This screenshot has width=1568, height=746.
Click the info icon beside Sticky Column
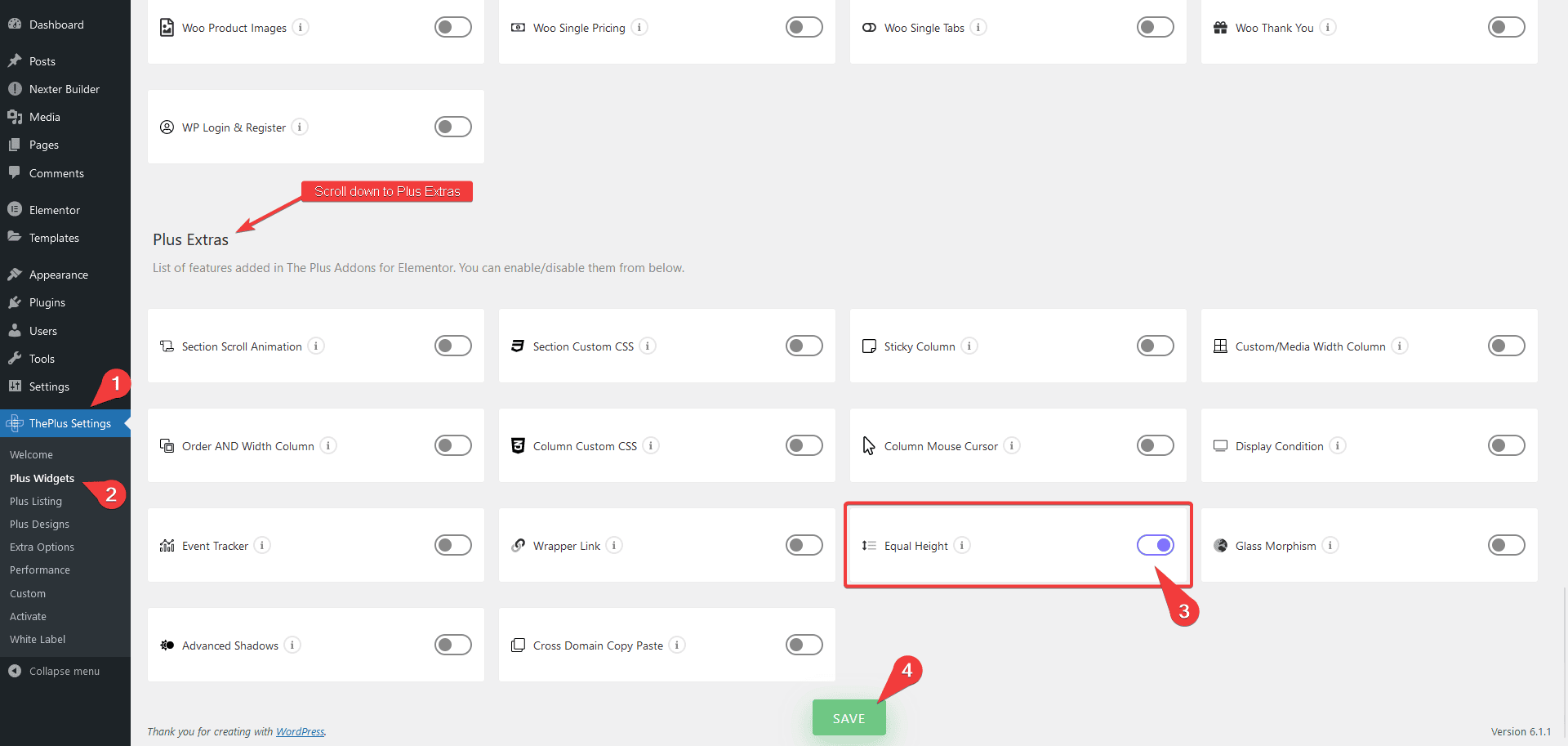969,346
